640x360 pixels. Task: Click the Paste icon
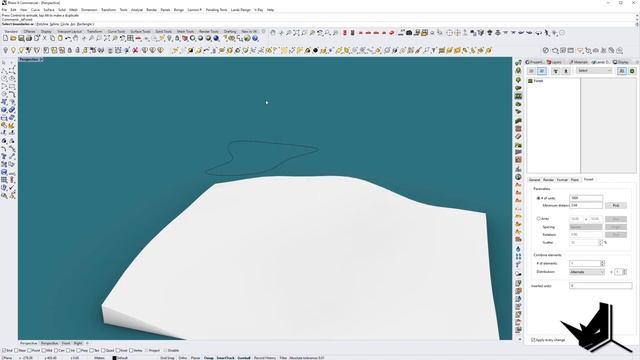[x=60, y=38]
